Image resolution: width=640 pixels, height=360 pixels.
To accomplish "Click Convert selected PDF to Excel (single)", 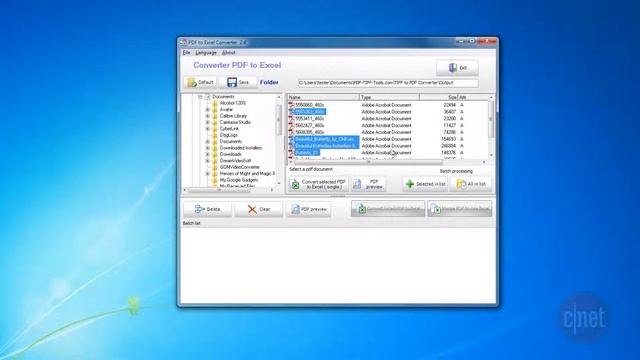I will point(318,184).
